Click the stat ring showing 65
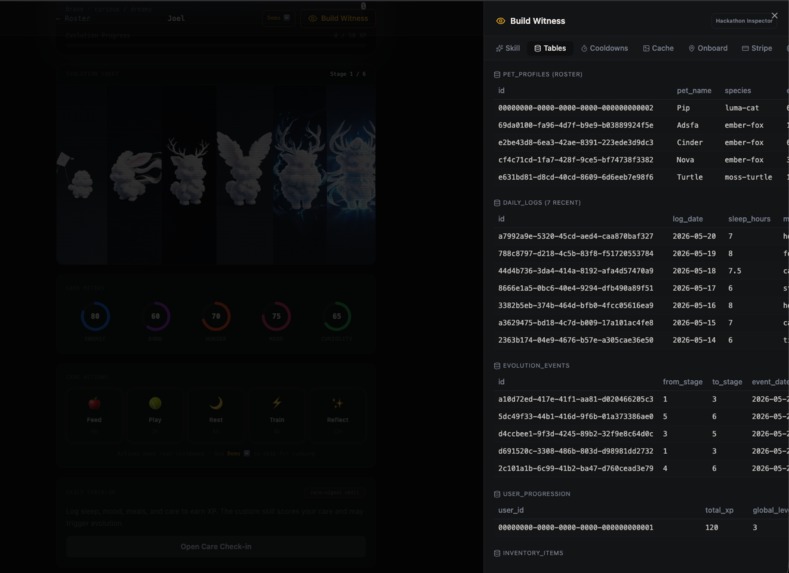Screen dimensions: 789x573 point(337,316)
